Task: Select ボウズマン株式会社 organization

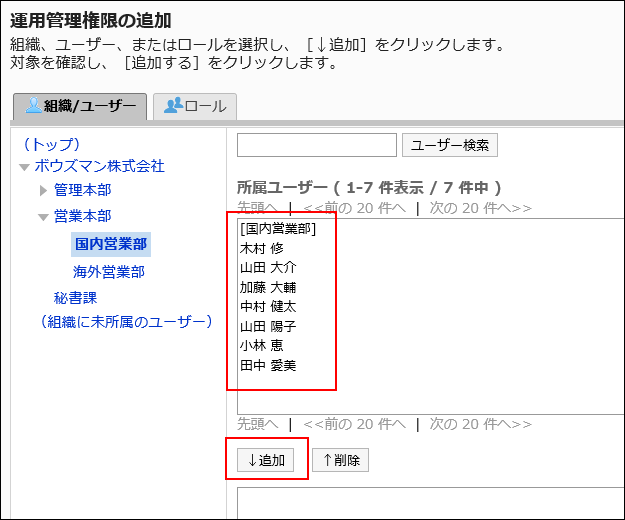Action: point(100,166)
